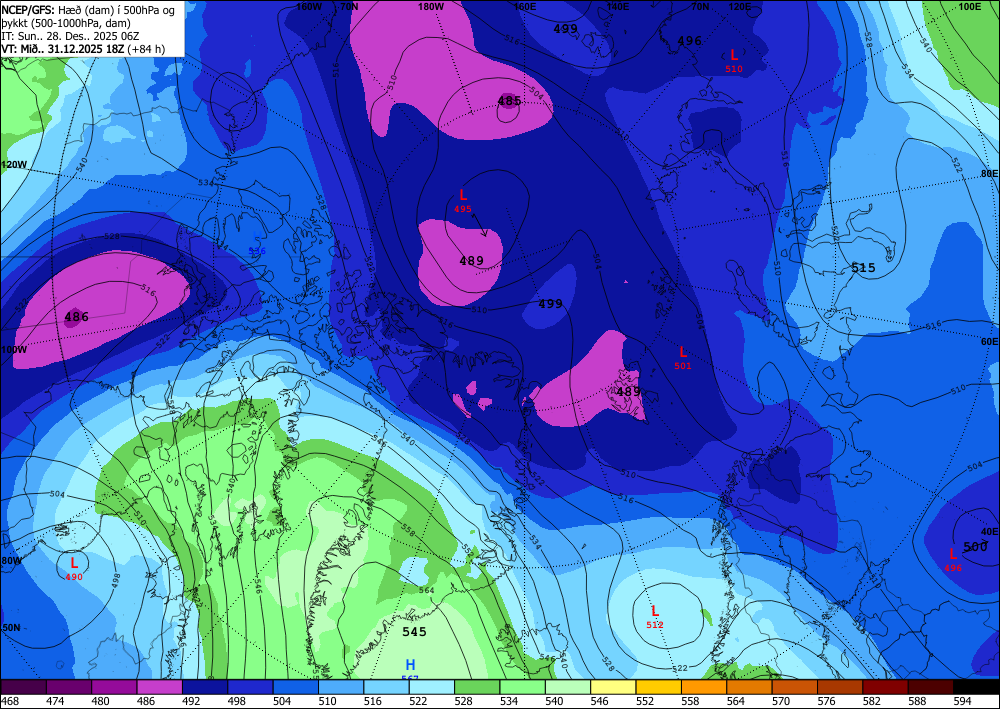Pick the 588 maroon legend swatch
The width and height of the screenshot is (1000, 709).
tap(930, 687)
